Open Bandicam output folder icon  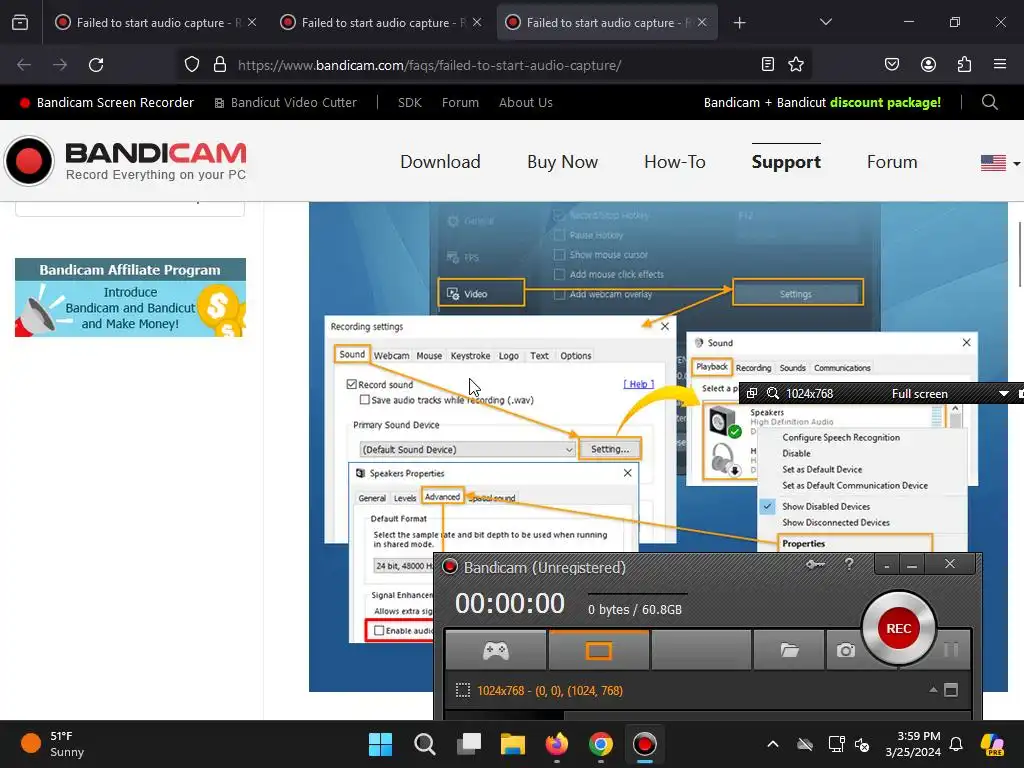790,650
